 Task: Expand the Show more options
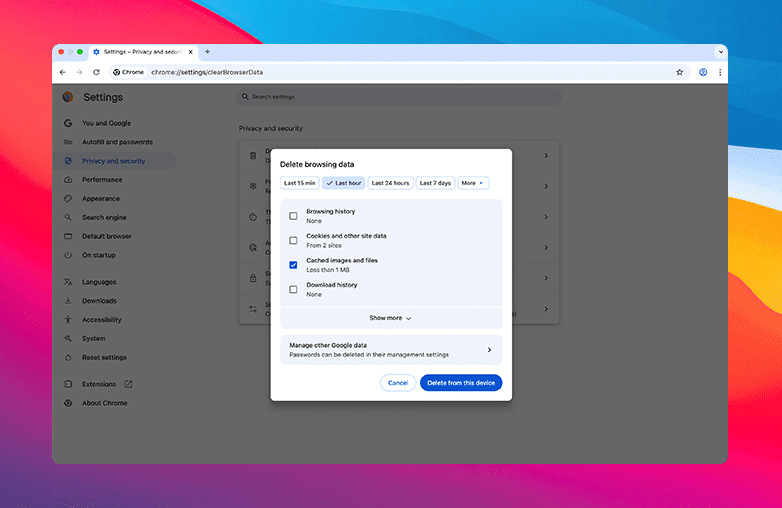pos(391,318)
